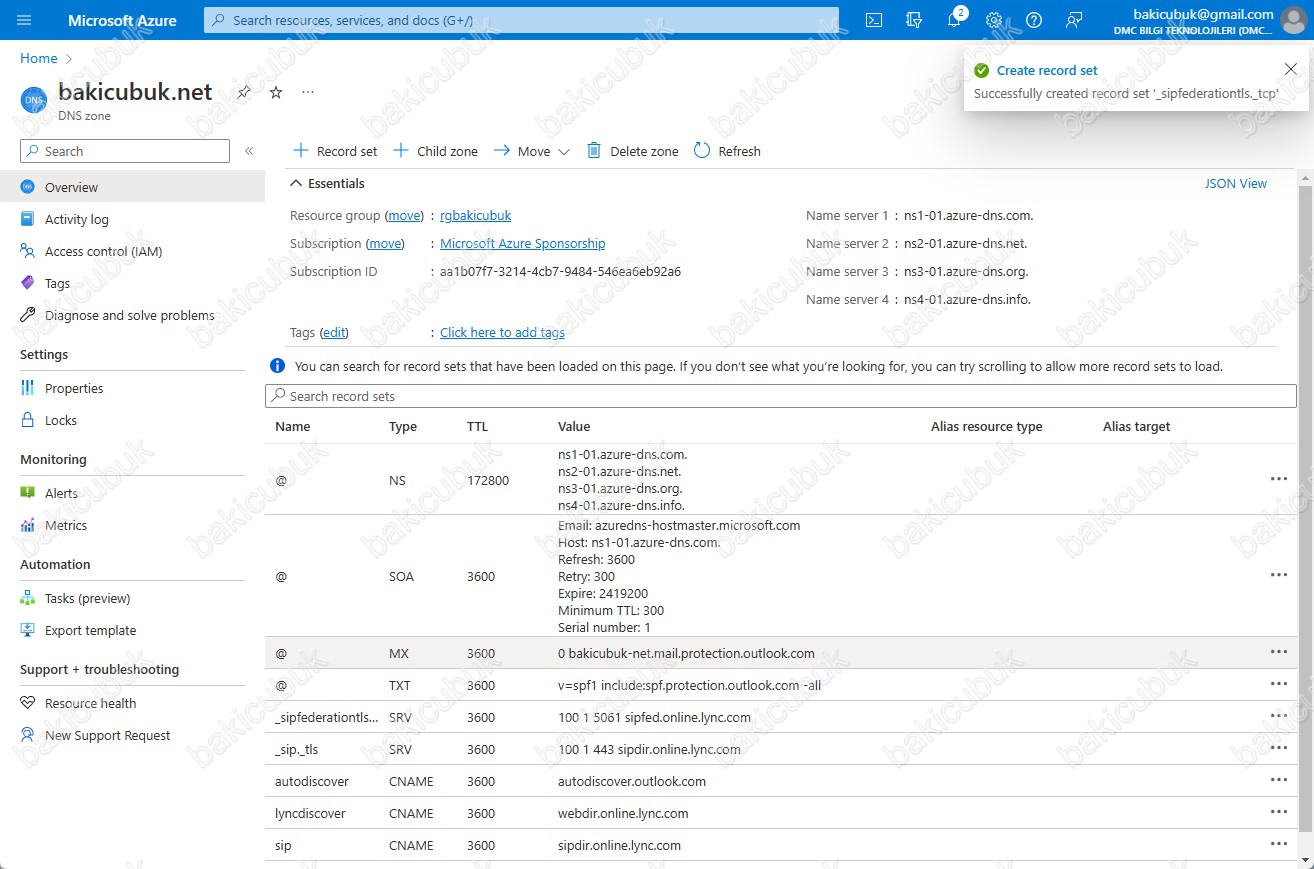The height and width of the screenshot is (869, 1314).
Task: Open Cloud Shell from the top bar
Action: click(873, 20)
